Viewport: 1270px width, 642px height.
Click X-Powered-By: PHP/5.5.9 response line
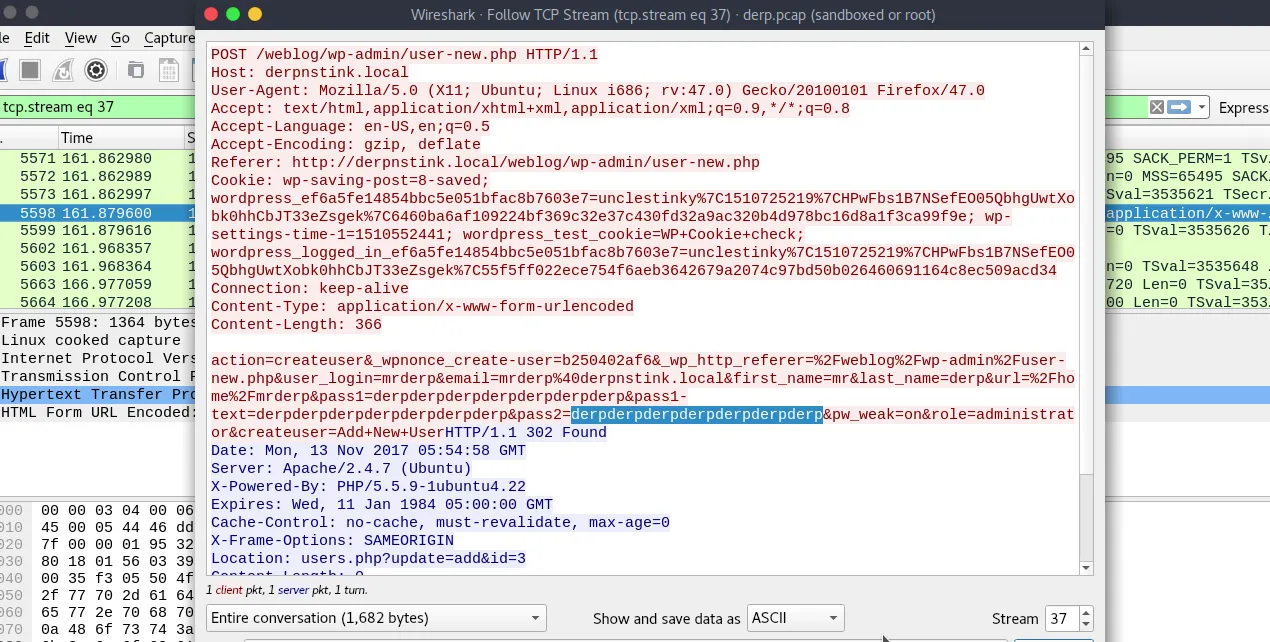368,486
